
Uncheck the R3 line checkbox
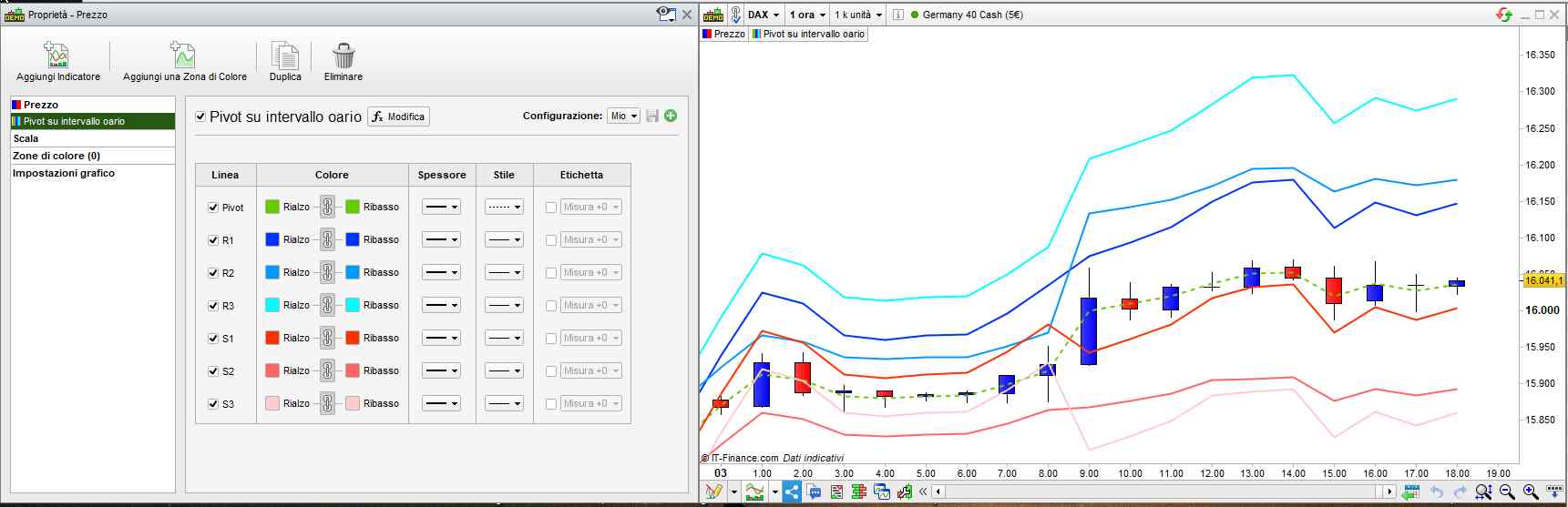(213, 306)
